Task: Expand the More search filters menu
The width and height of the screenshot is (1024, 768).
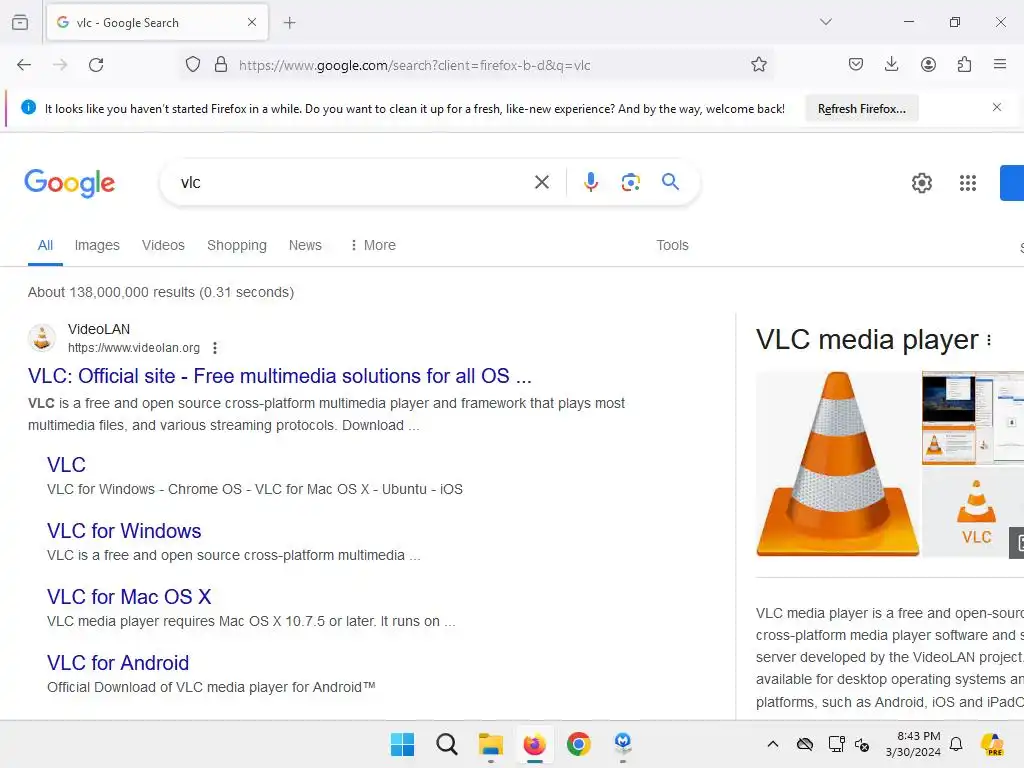Action: (x=373, y=245)
